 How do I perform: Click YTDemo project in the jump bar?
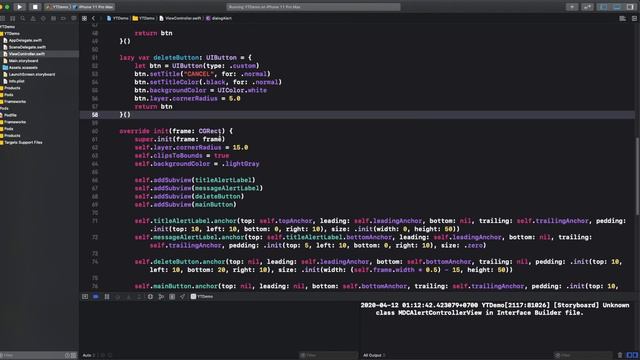(118, 18)
